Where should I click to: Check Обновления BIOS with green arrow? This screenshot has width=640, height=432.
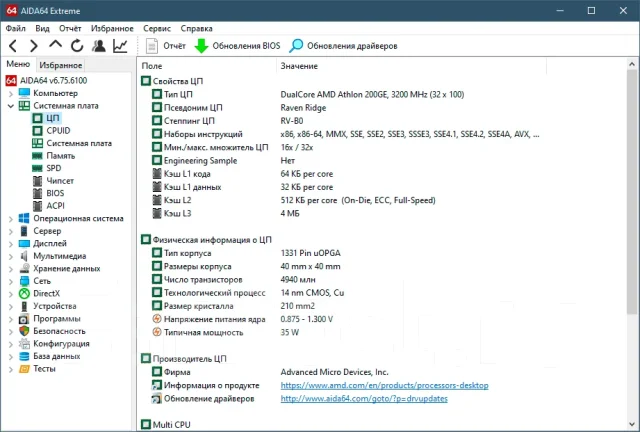pyautogui.click(x=237, y=46)
